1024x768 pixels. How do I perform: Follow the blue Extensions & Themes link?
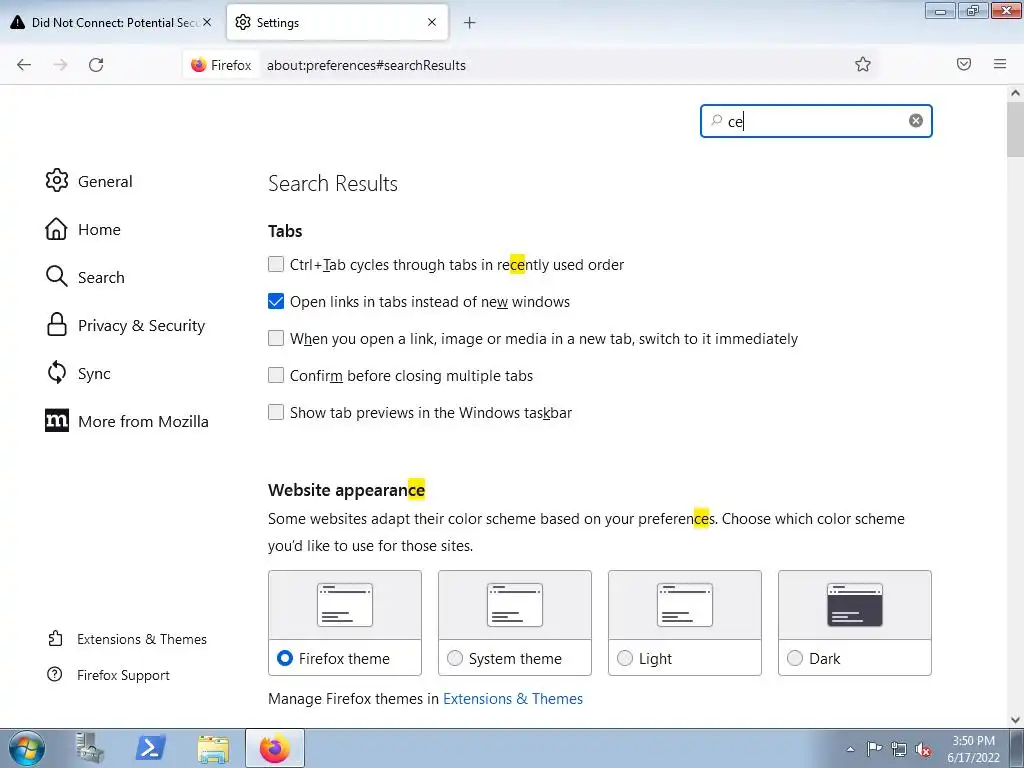pos(513,698)
